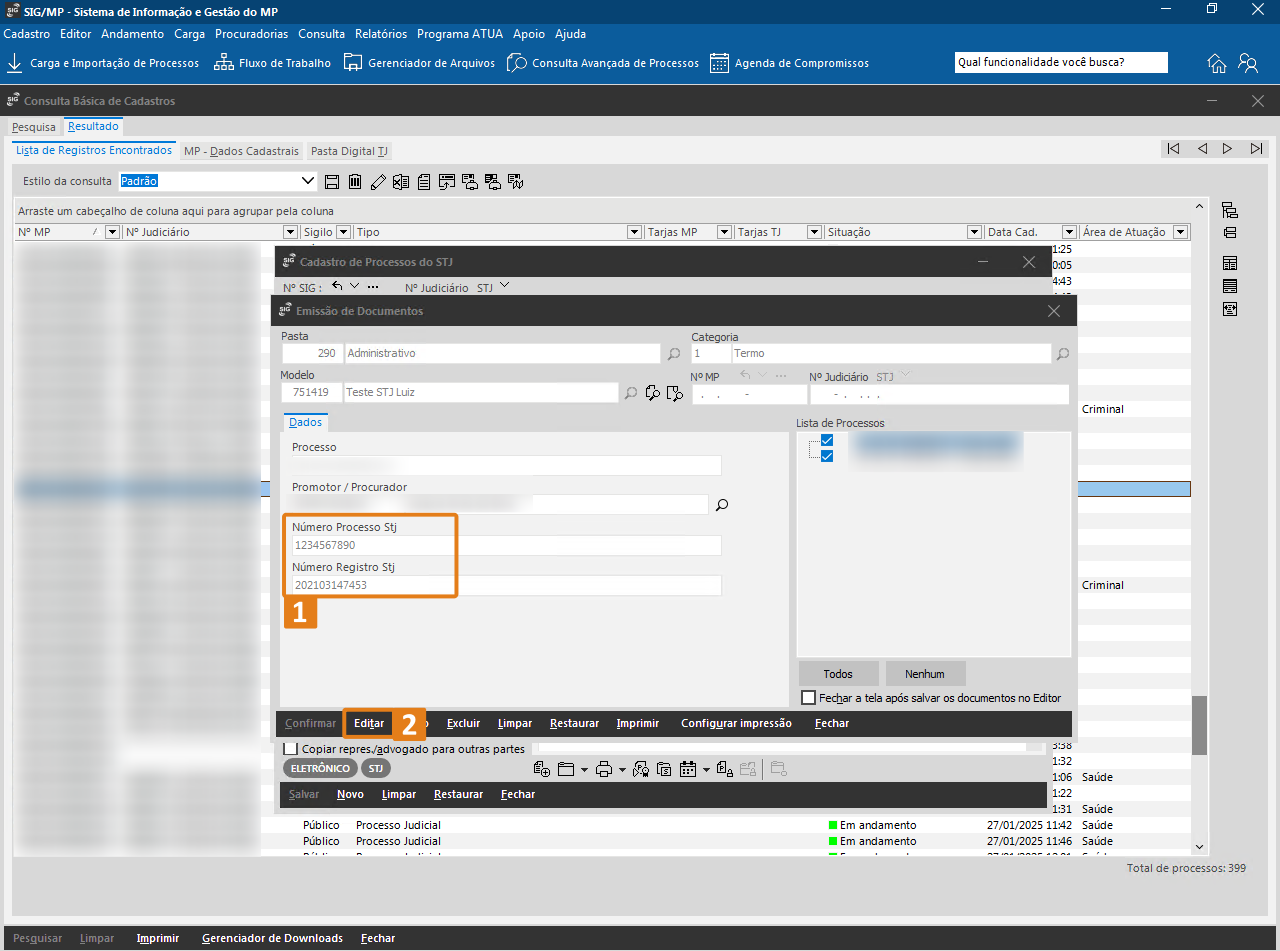1280x951 pixels.
Task: Click the trash icon beside Estilo da consulta
Action: click(355, 182)
